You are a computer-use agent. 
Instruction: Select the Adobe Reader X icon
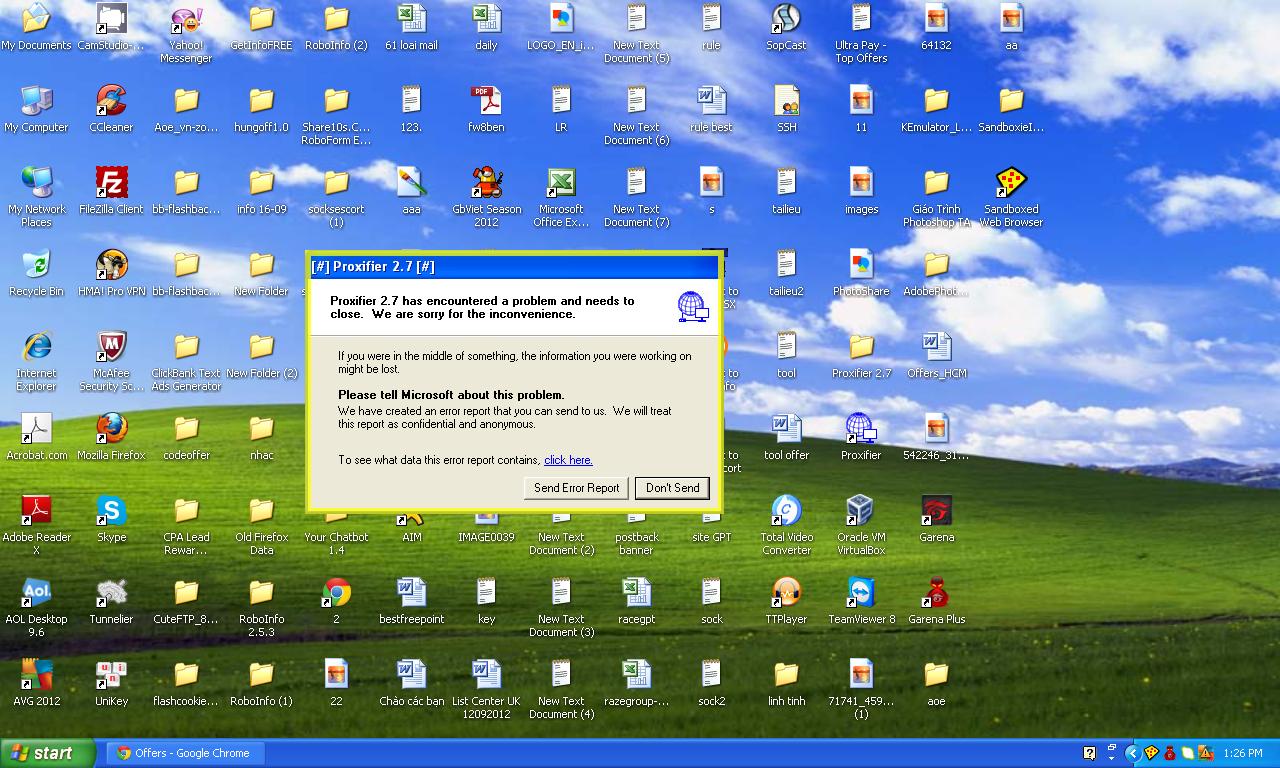click(x=37, y=525)
